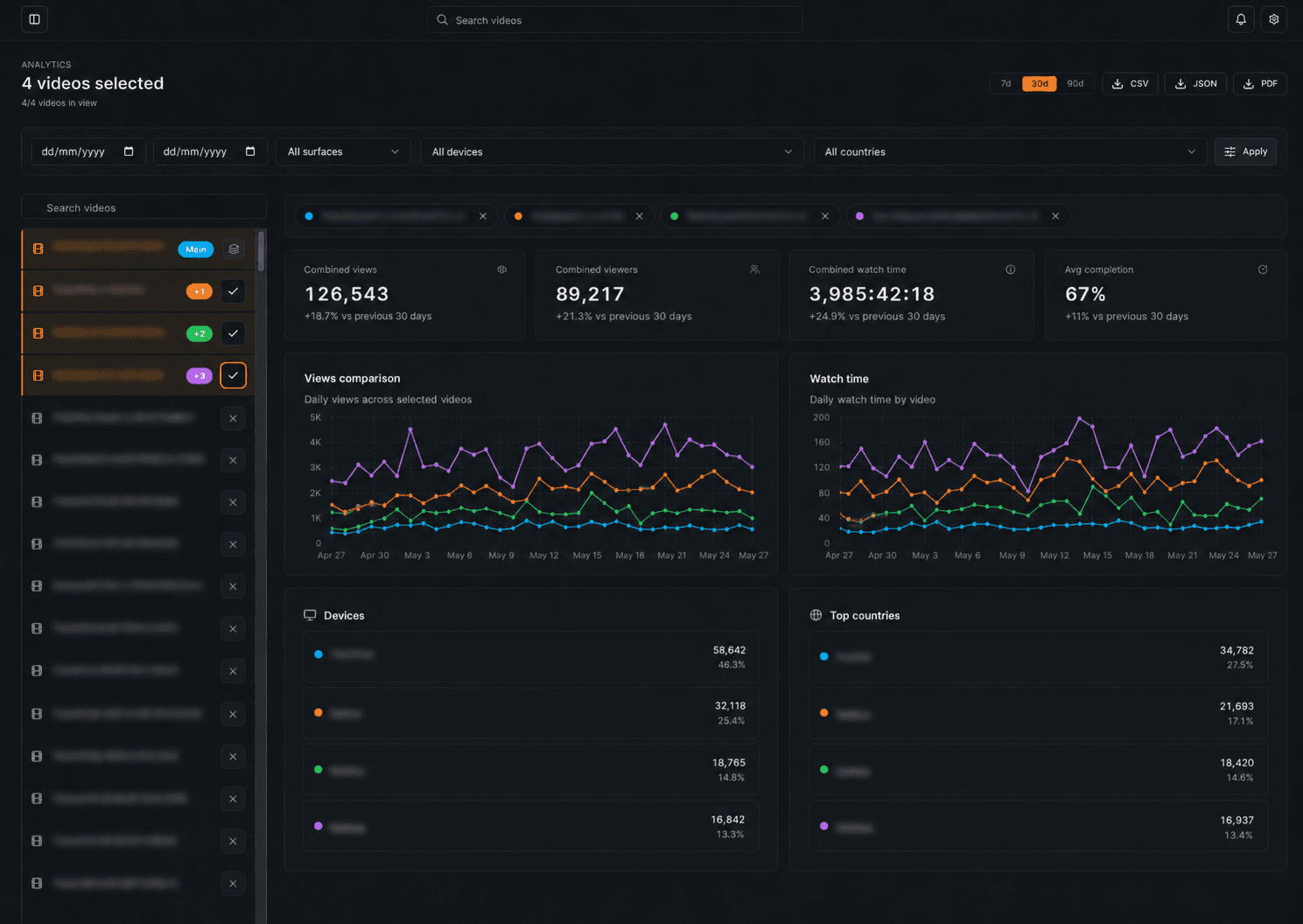The height and width of the screenshot is (924, 1303).
Task: Select the 3,985:42:18 watch time value
Action: tap(872, 294)
